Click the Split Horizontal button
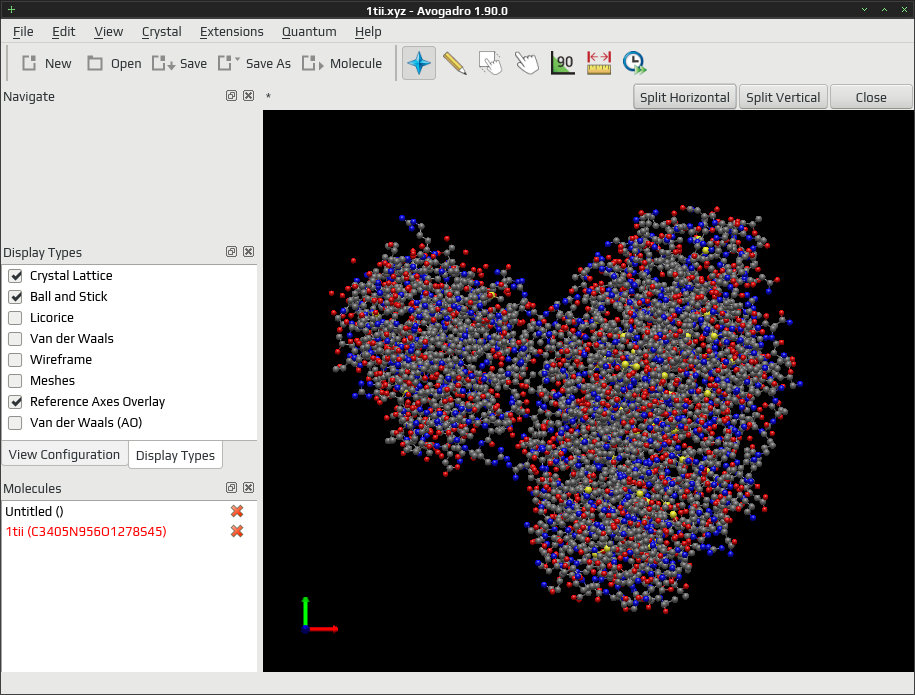The height and width of the screenshot is (695, 915). (684, 97)
